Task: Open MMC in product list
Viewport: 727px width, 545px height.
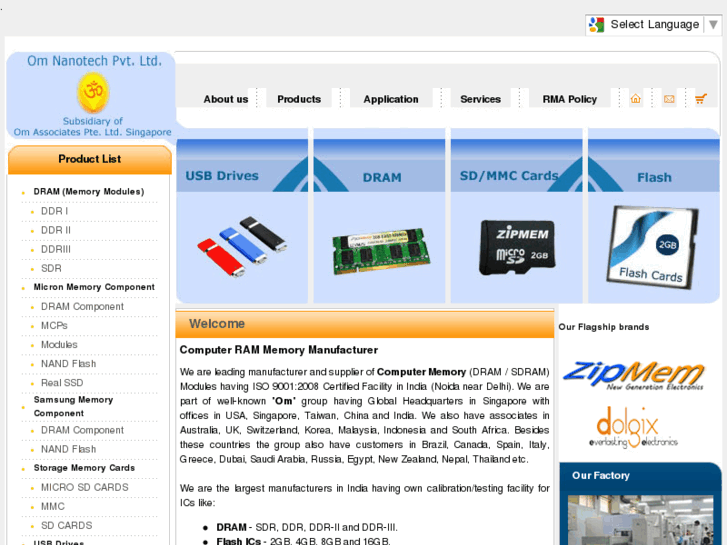Action: (x=53, y=506)
